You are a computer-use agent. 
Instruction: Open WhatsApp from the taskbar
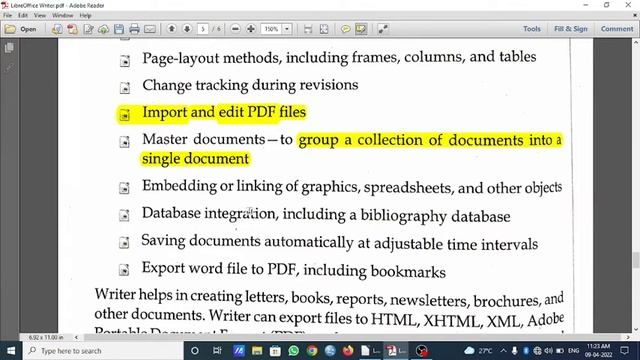click(293, 351)
